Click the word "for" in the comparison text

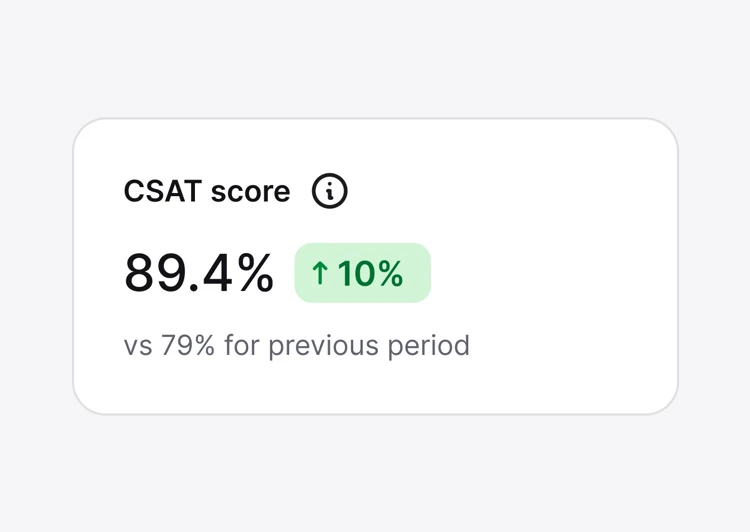tap(242, 345)
